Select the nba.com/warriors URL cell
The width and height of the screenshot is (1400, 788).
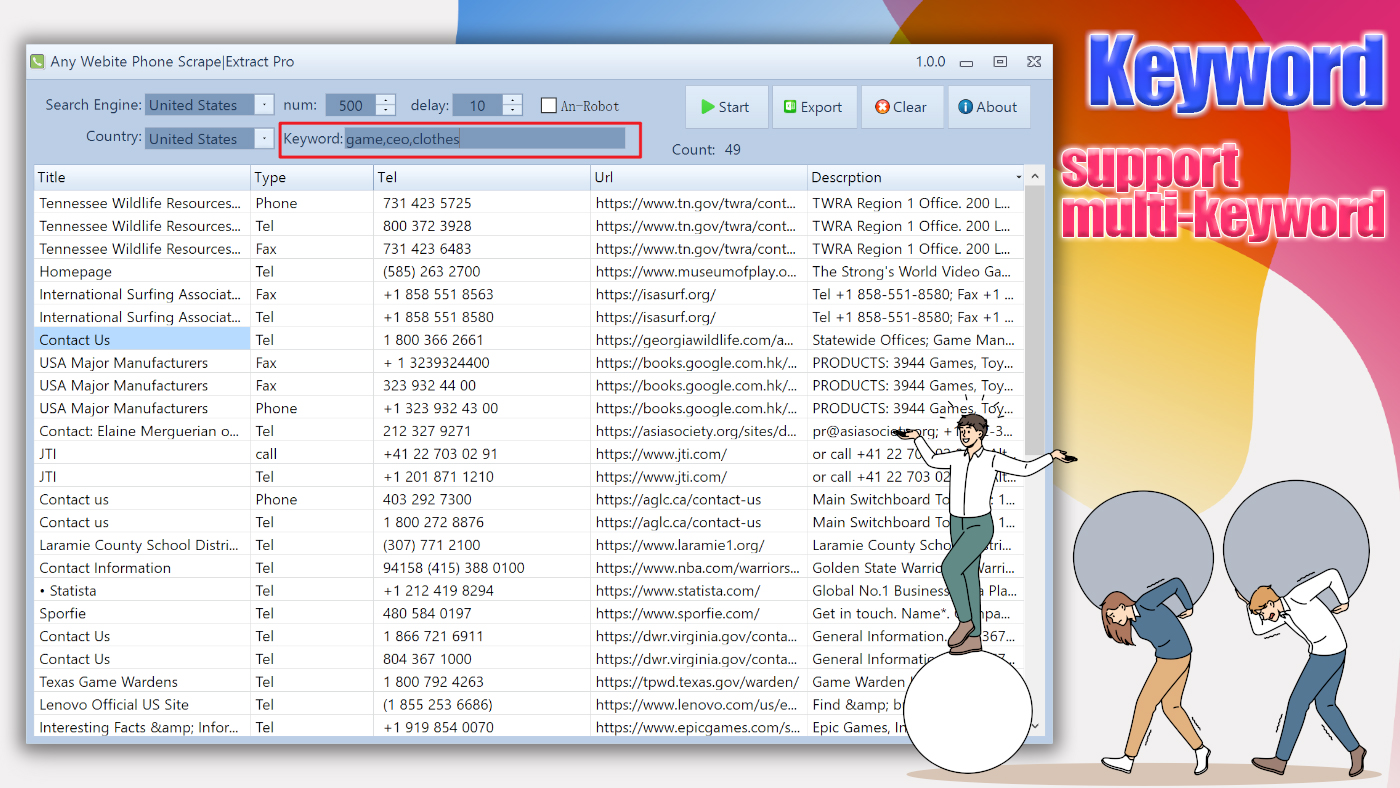tap(699, 568)
